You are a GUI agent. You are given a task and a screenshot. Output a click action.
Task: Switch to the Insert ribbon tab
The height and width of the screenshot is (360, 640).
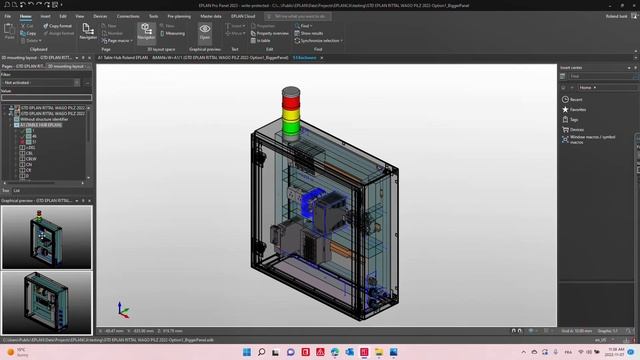(45, 16)
